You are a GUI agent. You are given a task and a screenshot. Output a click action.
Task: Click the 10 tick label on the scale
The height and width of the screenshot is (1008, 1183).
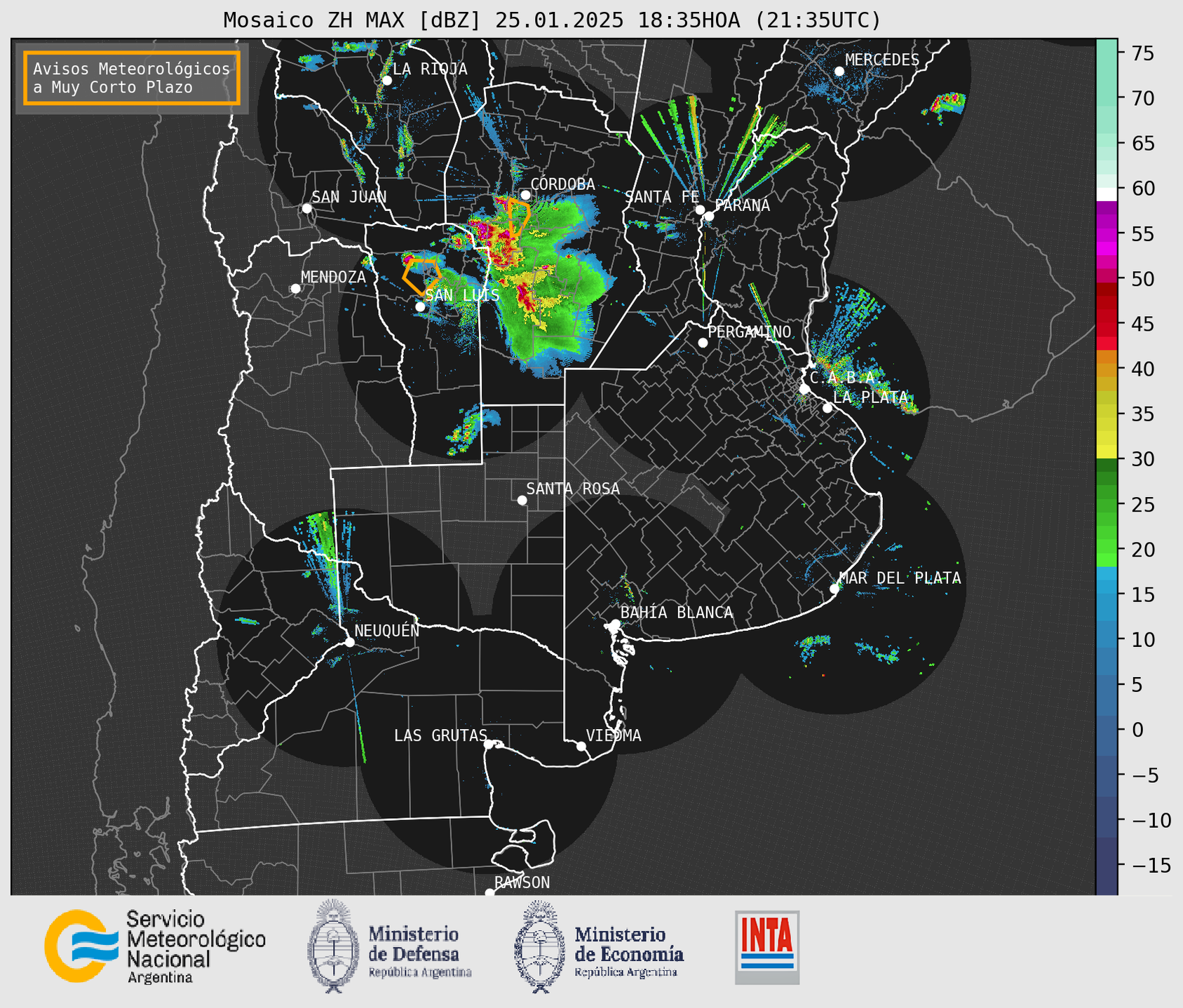click(1143, 640)
